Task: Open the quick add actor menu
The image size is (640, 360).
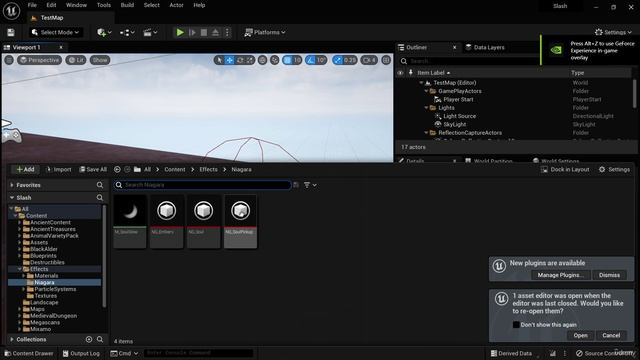Action: [104, 32]
